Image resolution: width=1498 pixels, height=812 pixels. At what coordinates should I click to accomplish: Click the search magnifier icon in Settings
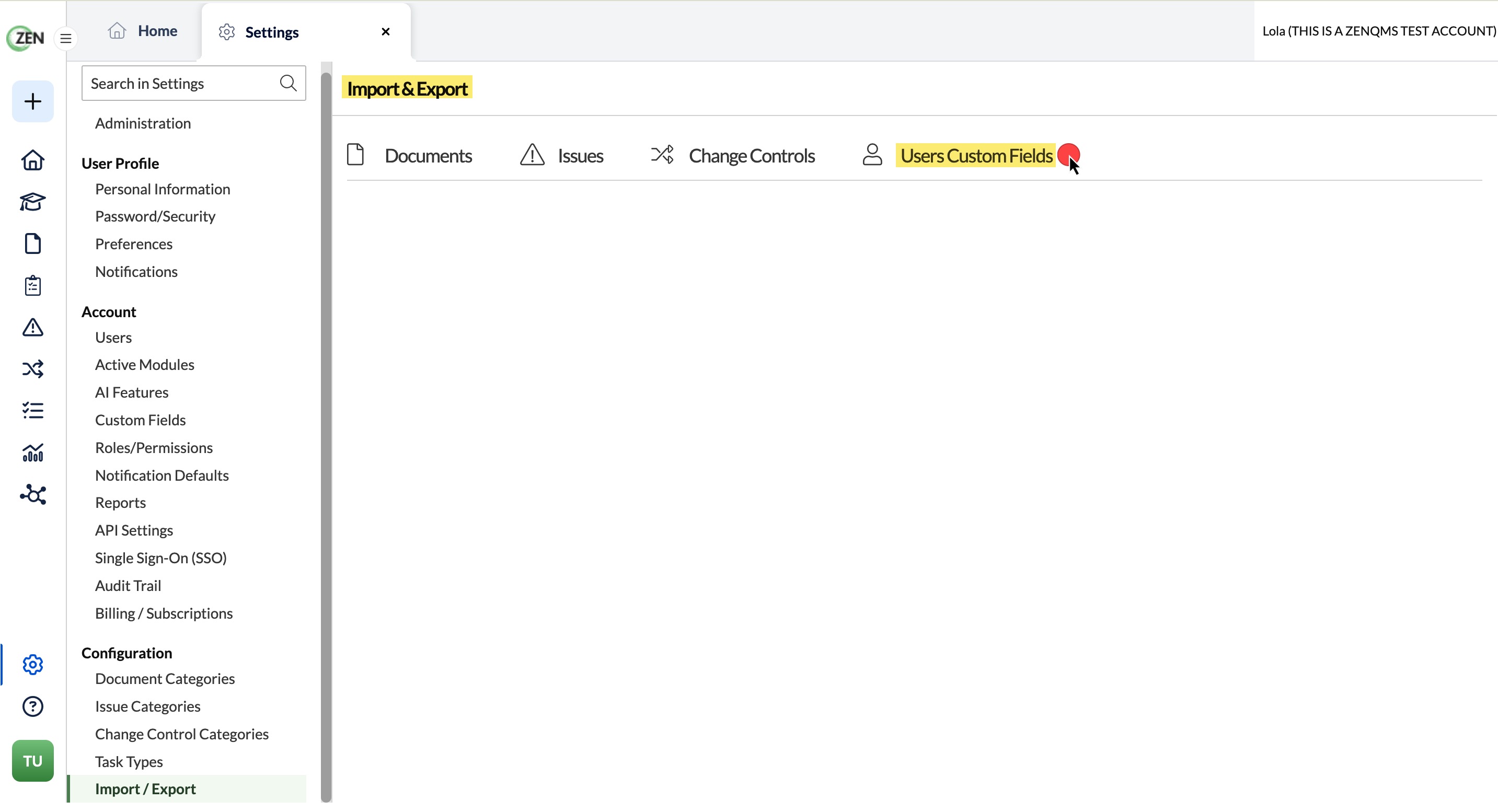click(x=289, y=83)
